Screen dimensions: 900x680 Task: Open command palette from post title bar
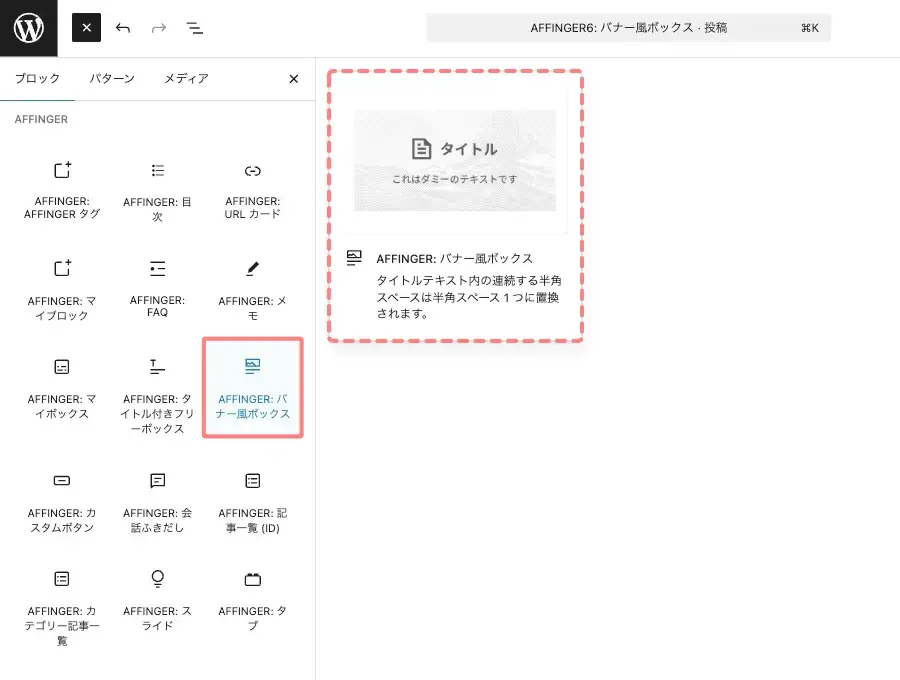(628, 28)
